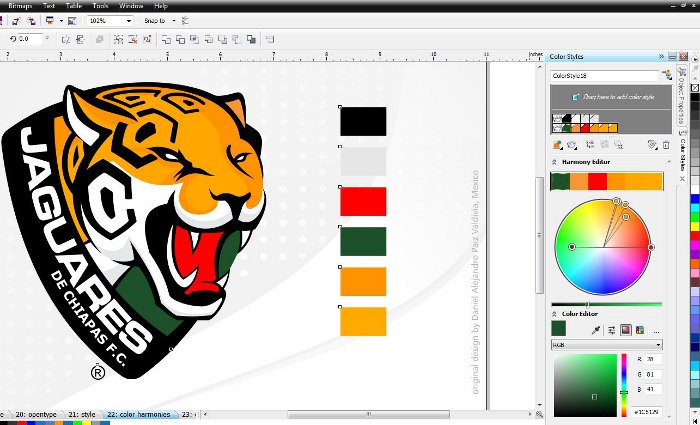
Task: Click the angle of rotation field
Action: click(30, 39)
